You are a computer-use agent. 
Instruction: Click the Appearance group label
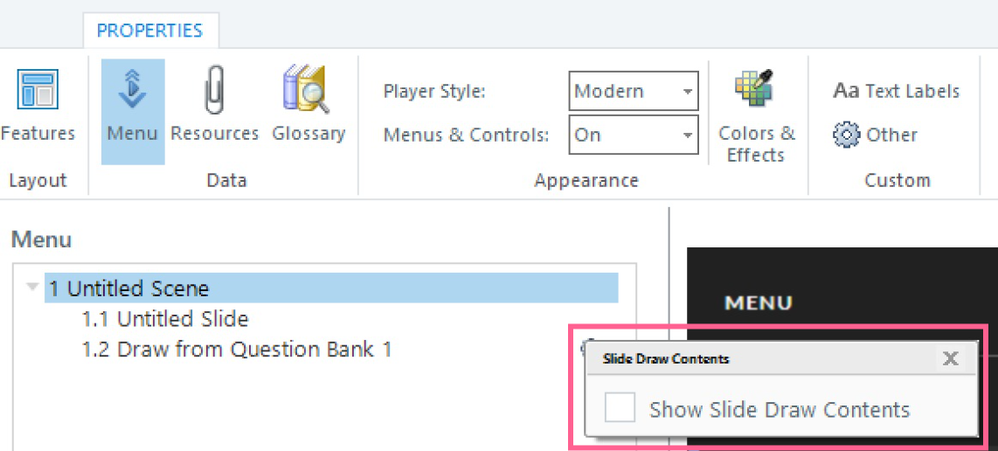(x=586, y=181)
